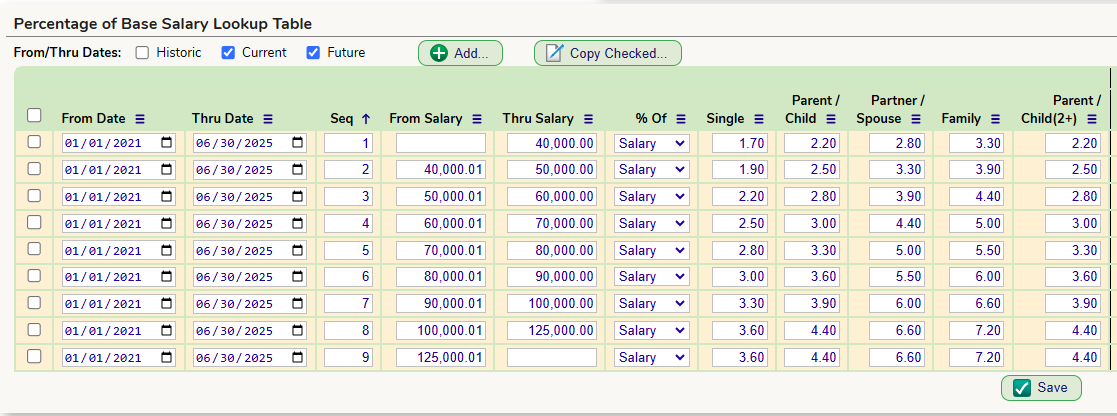Enable the Historic dates checkbox
This screenshot has width=1117, height=416.
[142, 53]
